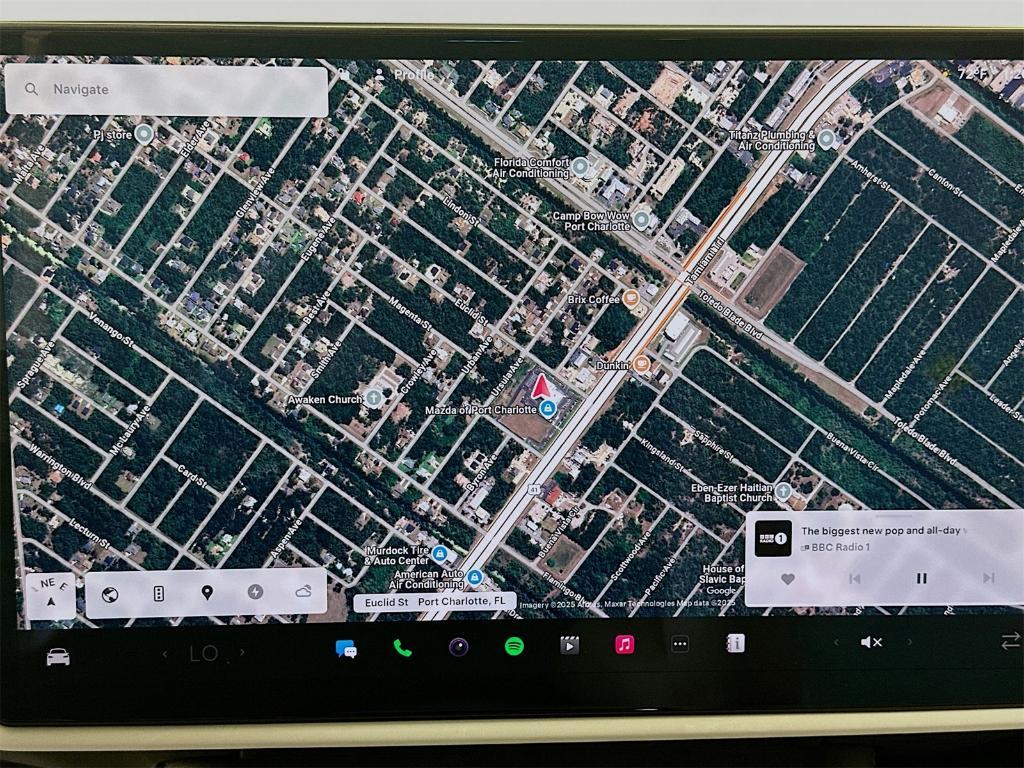Show charging stations lightning icon
The width and height of the screenshot is (1024, 768).
tap(255, 592)
